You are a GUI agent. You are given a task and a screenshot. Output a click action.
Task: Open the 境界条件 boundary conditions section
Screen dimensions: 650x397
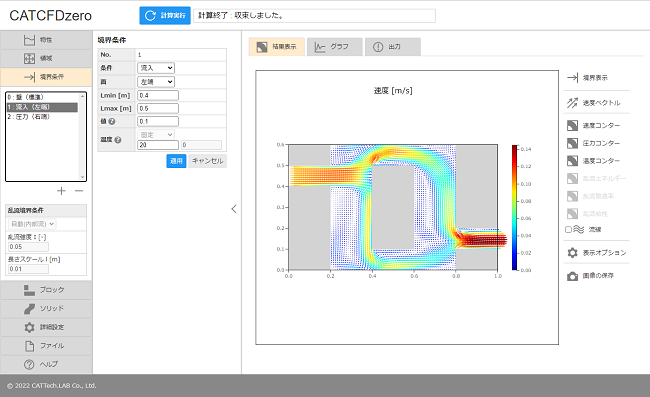coord(46,77)
